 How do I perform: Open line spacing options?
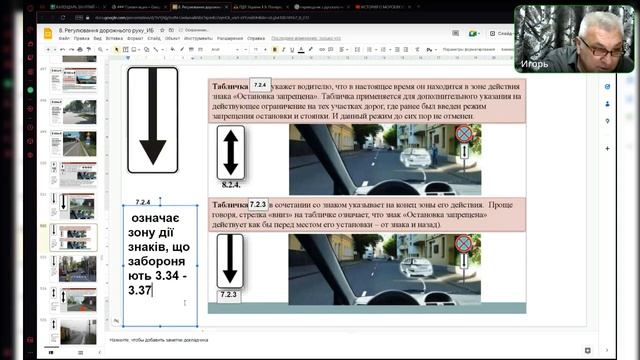(357, 49)
